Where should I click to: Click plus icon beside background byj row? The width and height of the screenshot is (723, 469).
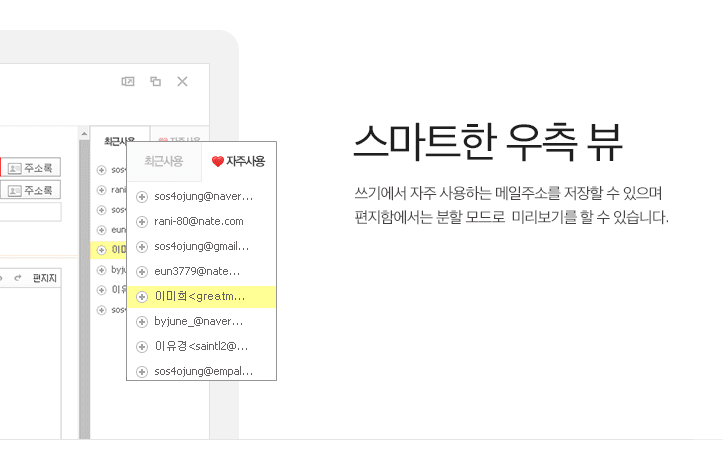pyautogui.click(x=101, y=270)
